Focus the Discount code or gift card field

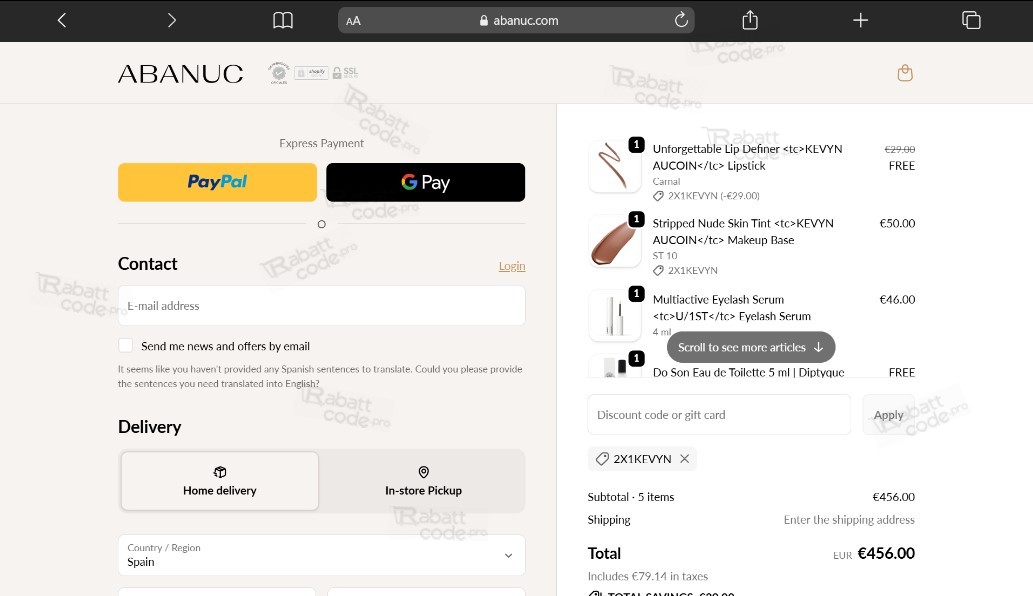[719, 415]
